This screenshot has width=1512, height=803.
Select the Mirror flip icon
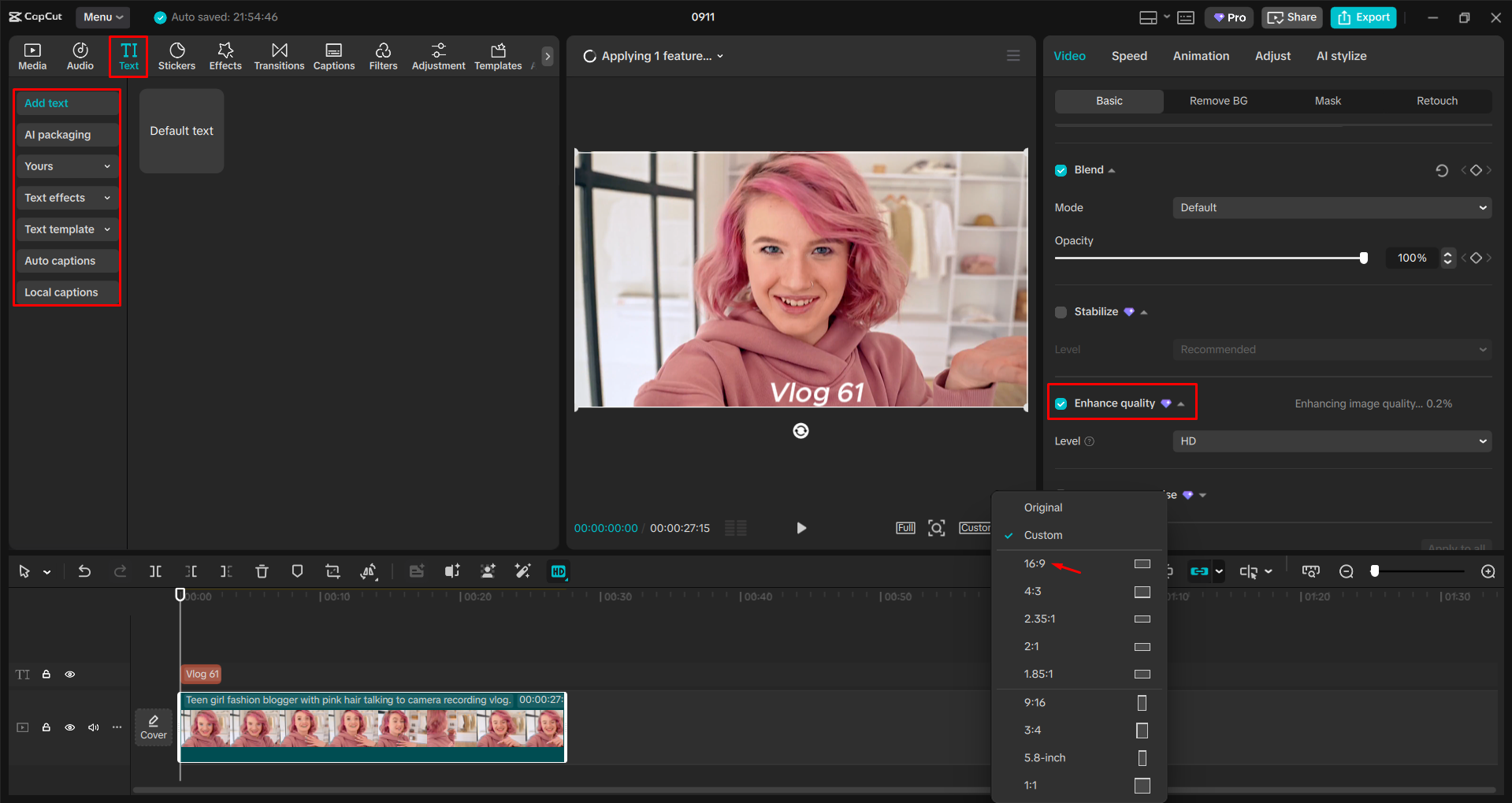(x=368, y=571)
